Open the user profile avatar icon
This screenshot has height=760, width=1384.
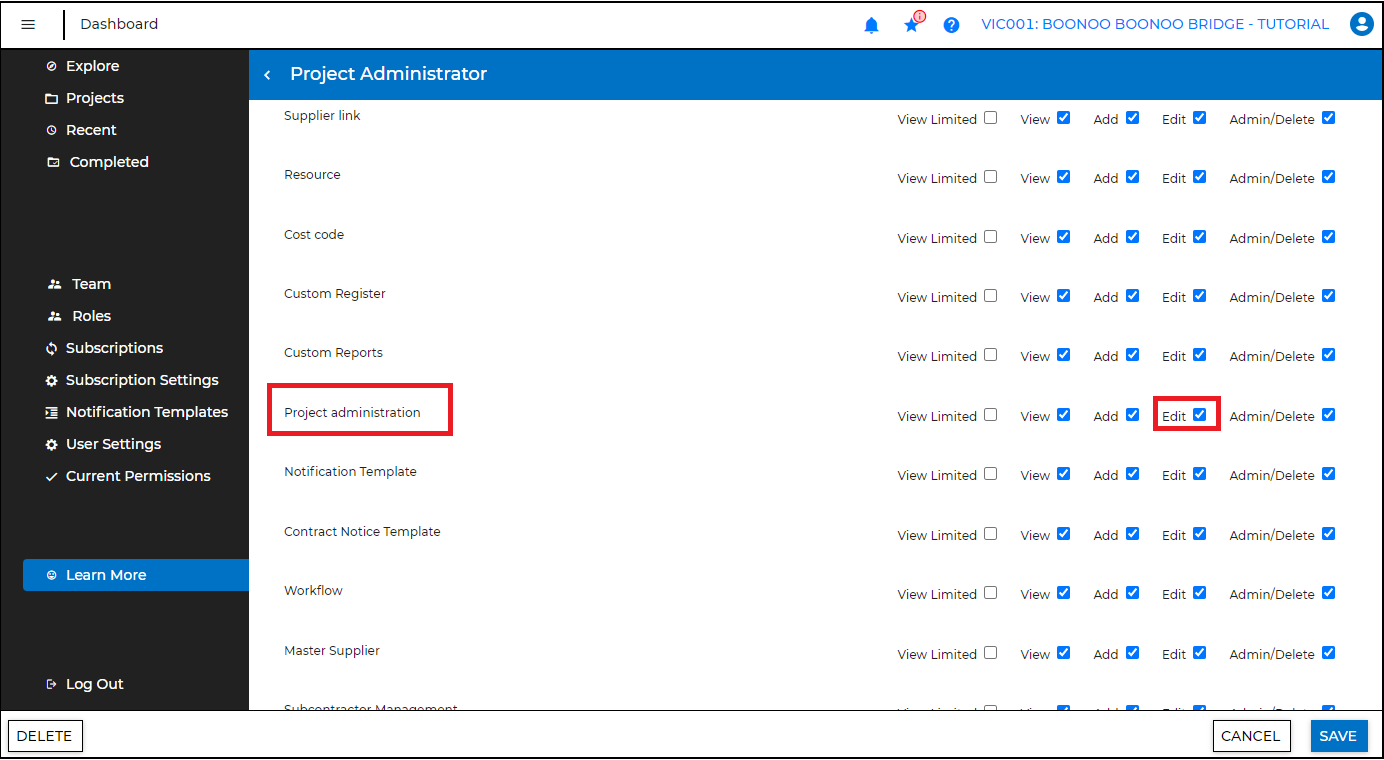coord(1360,25)
